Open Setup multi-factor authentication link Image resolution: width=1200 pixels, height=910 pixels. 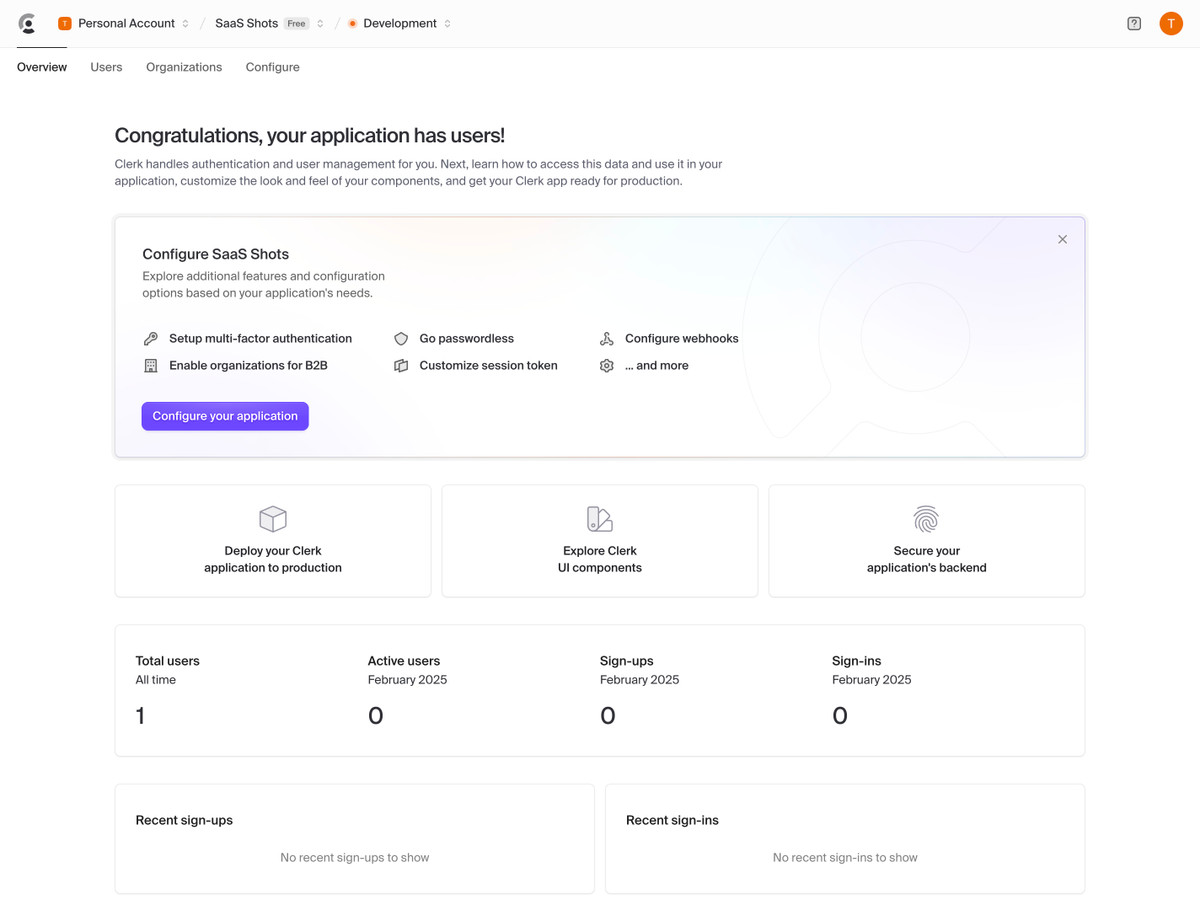coord(260,339)
